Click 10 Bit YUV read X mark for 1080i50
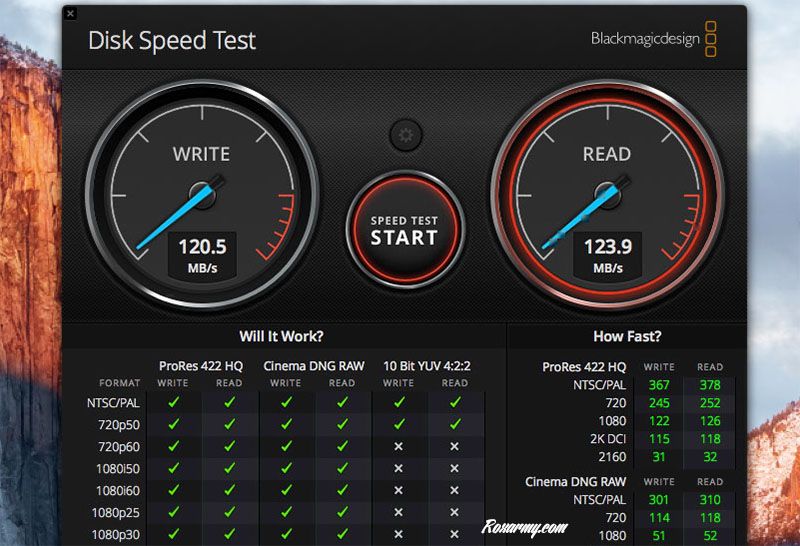Screen dimensions: 800x546 (454, 468)
